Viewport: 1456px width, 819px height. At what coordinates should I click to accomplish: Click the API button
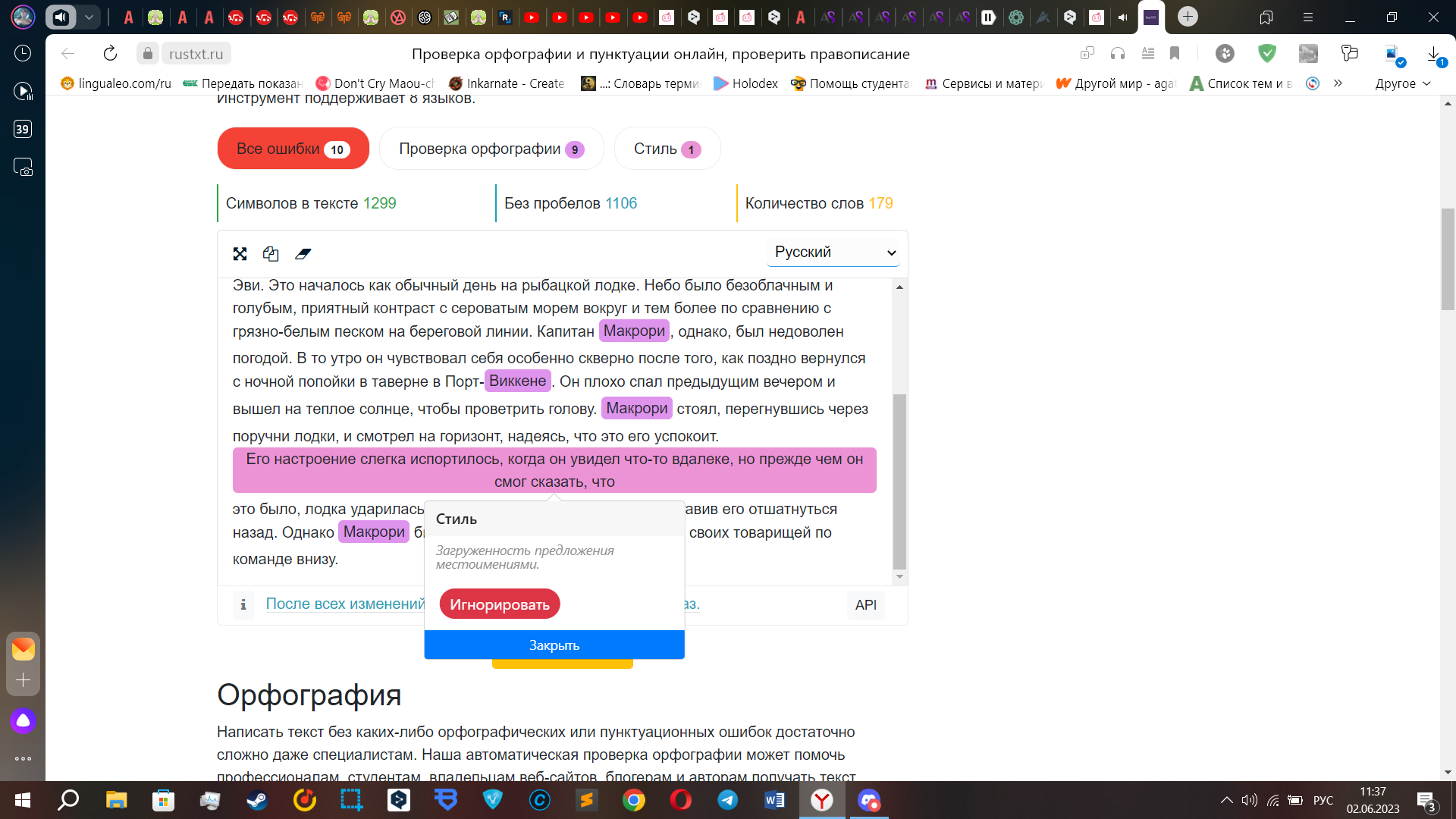click(x=865, y=604)
